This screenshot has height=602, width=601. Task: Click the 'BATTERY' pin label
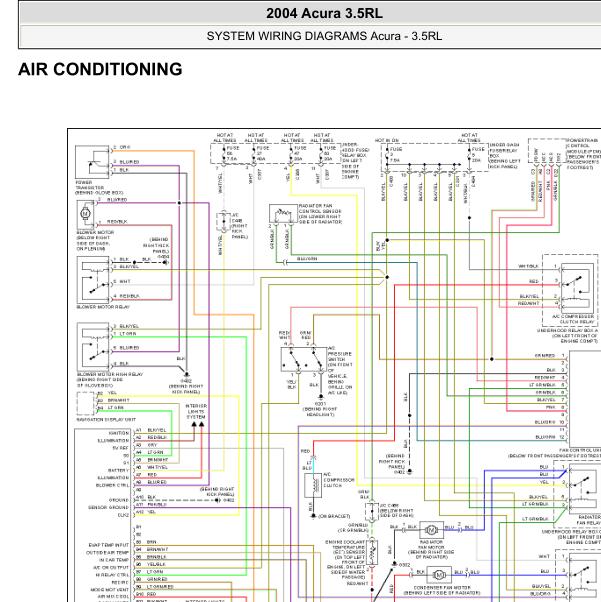click(118, 470)
